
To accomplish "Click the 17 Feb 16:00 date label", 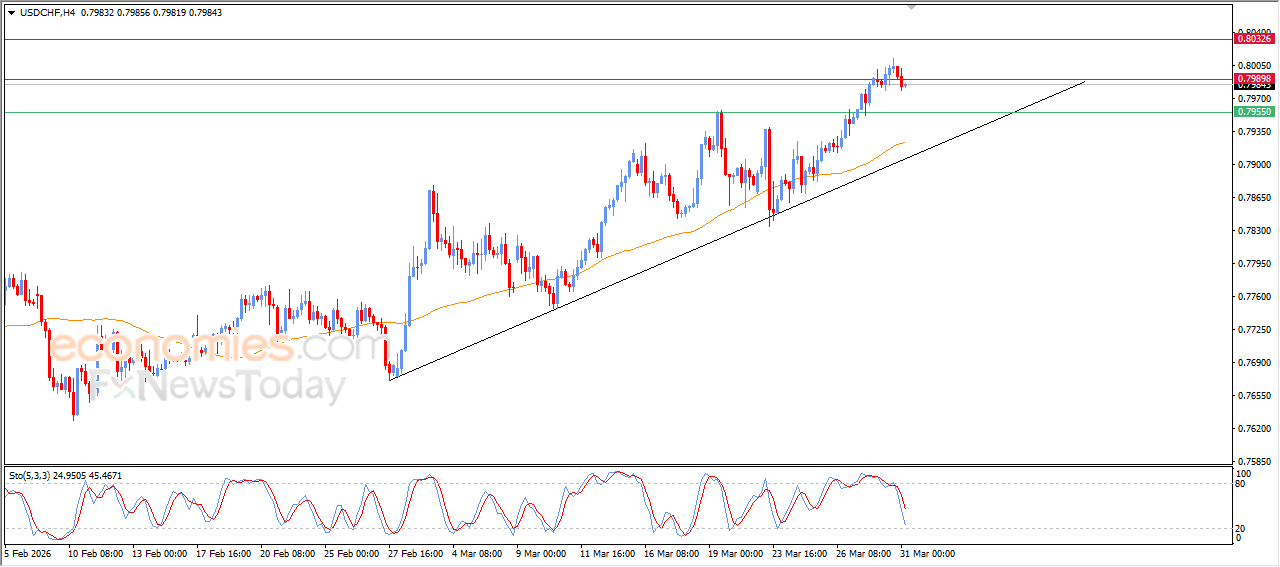I will point(223,553).
